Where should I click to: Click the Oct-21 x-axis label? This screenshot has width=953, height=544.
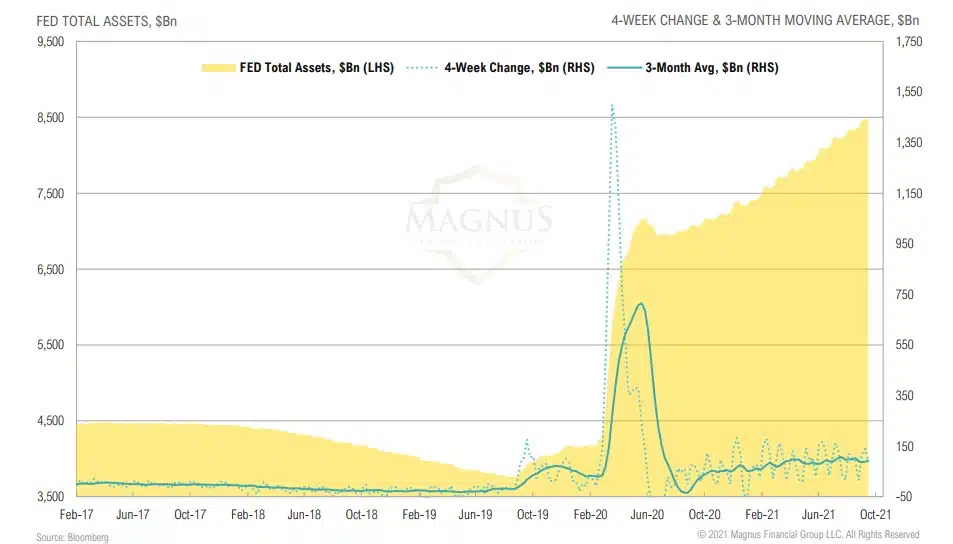(875, 513)
